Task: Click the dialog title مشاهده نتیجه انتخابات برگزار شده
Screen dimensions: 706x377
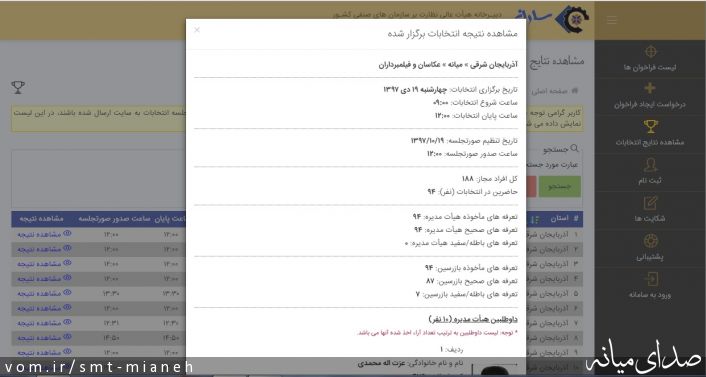Action: click(x=453, y=34)
